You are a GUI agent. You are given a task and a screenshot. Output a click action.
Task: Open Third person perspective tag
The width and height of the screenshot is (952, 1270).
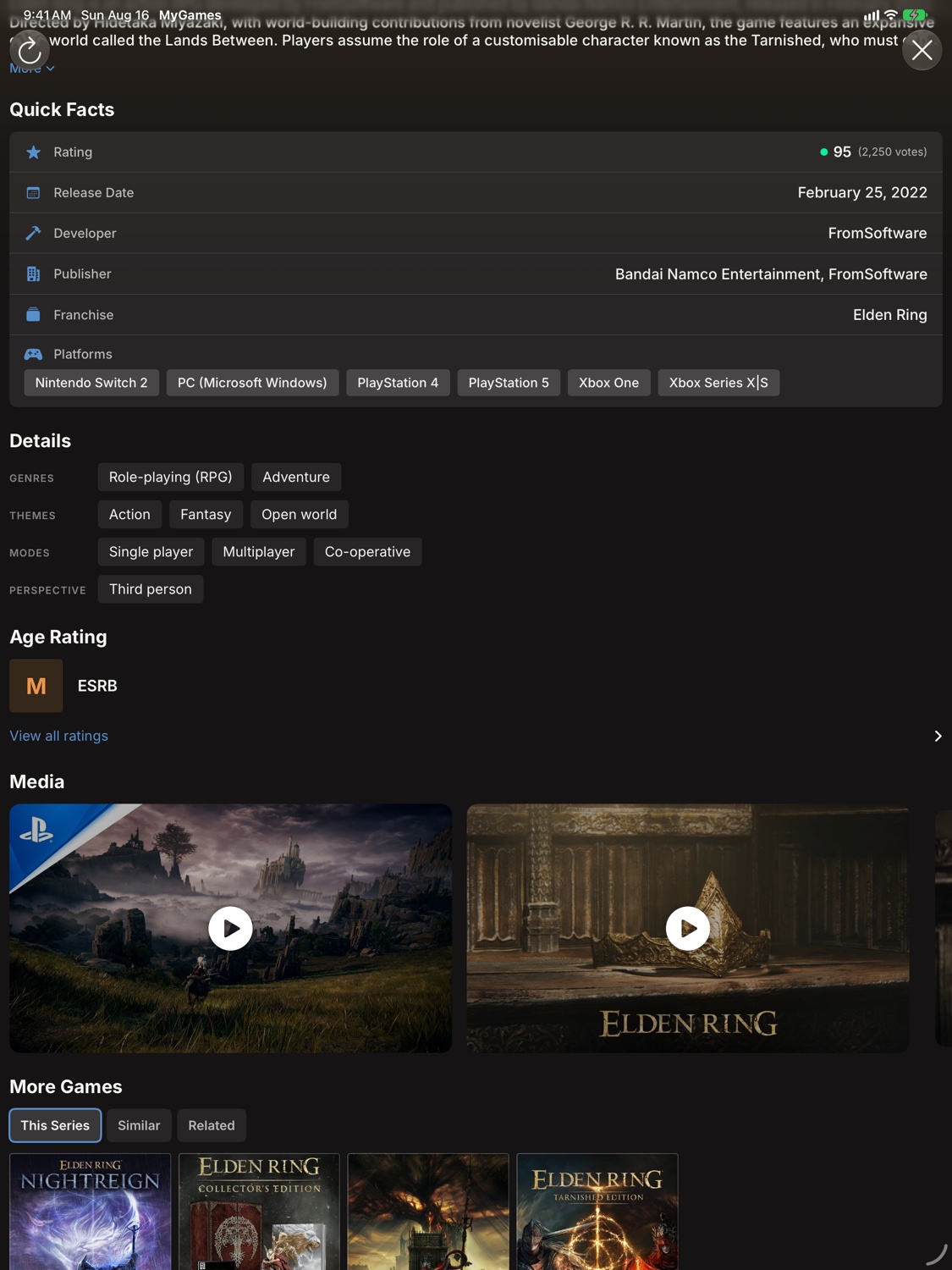click(x=151, y=588)
